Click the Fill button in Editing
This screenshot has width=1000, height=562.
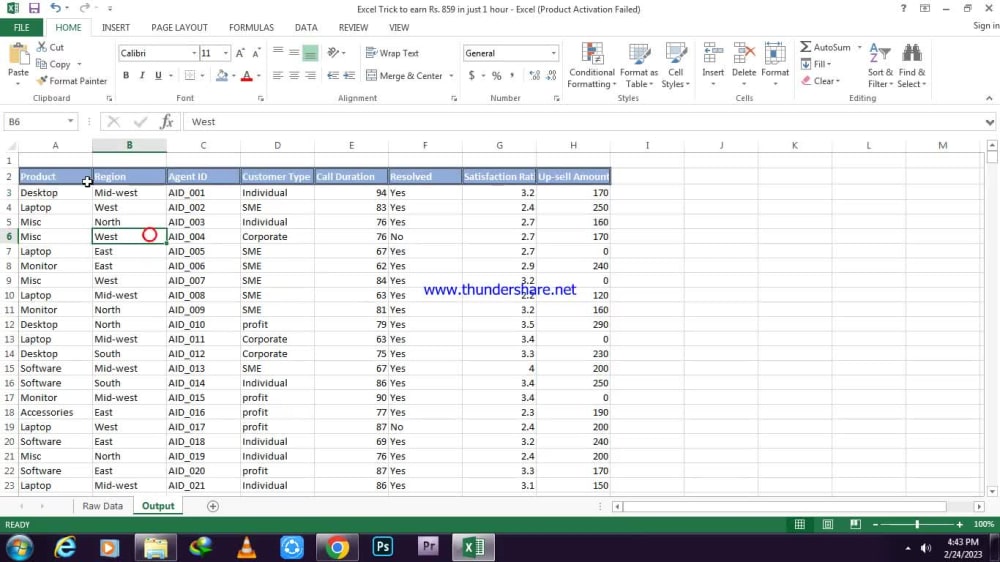click(x=816, y=64)
